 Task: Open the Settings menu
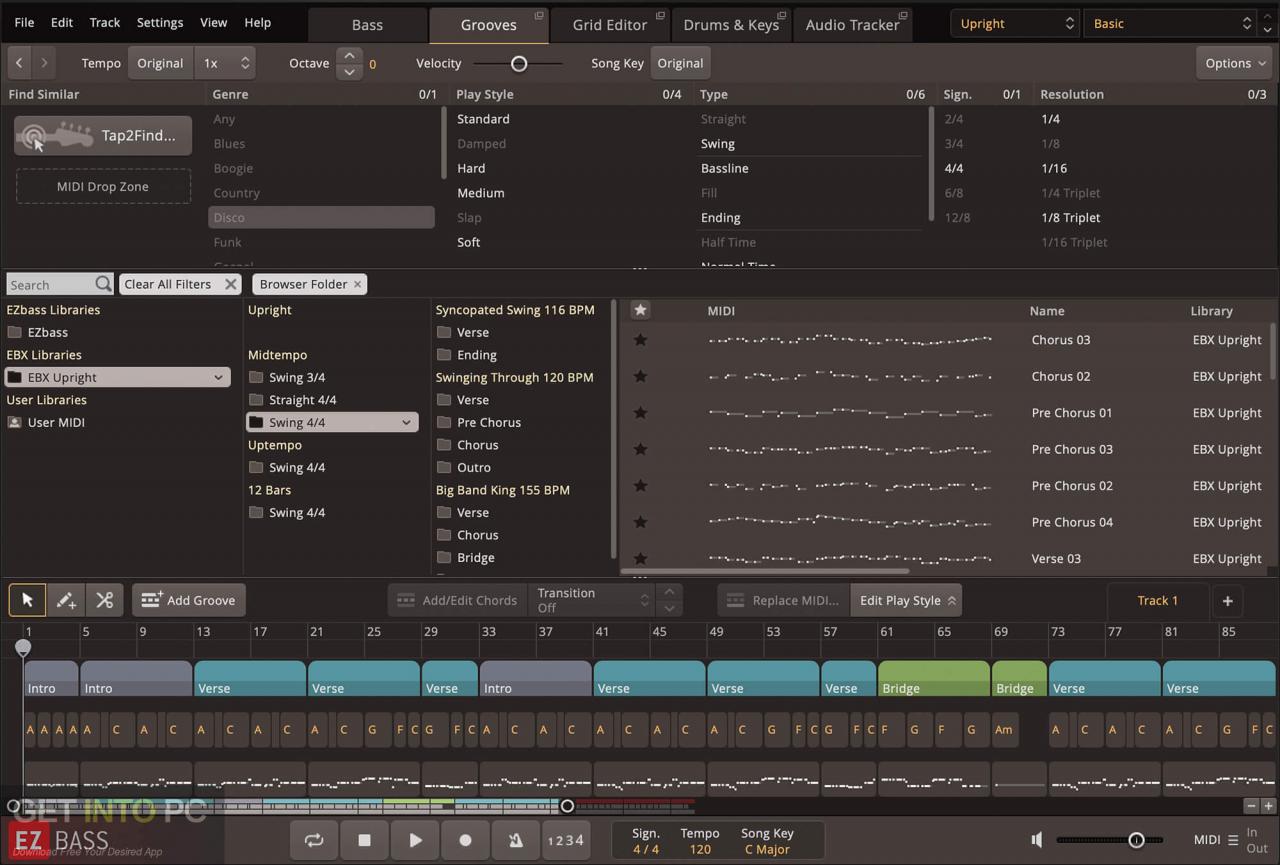(x=160, y=22)
